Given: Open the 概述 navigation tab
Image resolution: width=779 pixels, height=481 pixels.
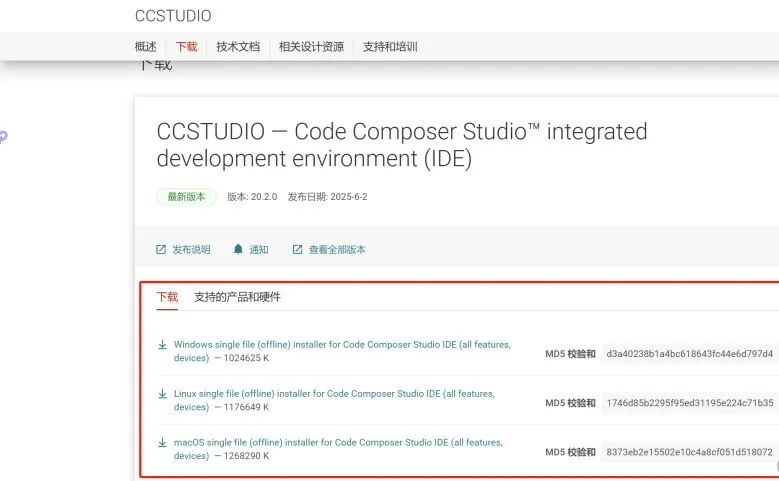Looking at the screenshot, I should tap(146, 47).
